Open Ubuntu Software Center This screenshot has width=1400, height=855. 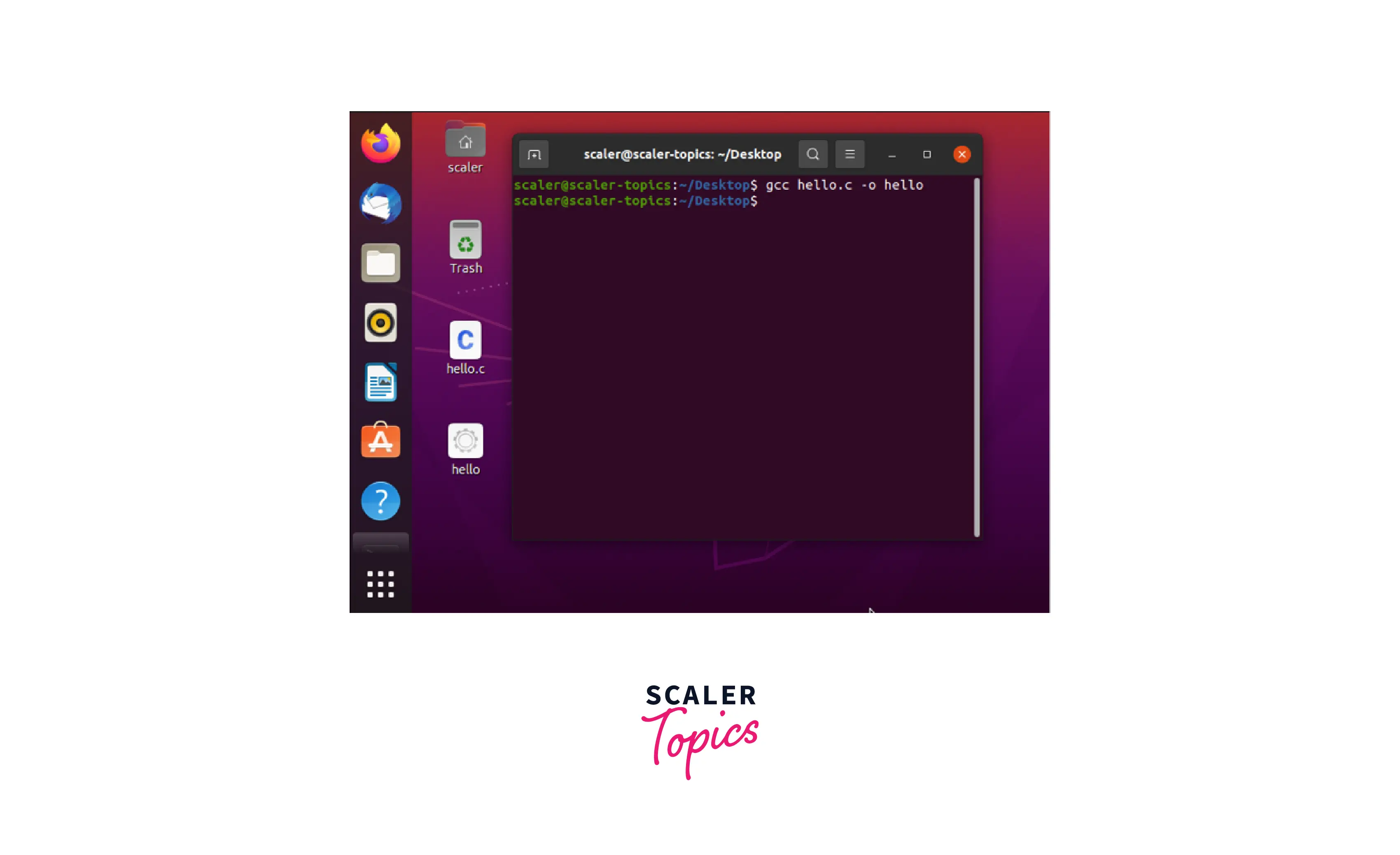point(381,441)
